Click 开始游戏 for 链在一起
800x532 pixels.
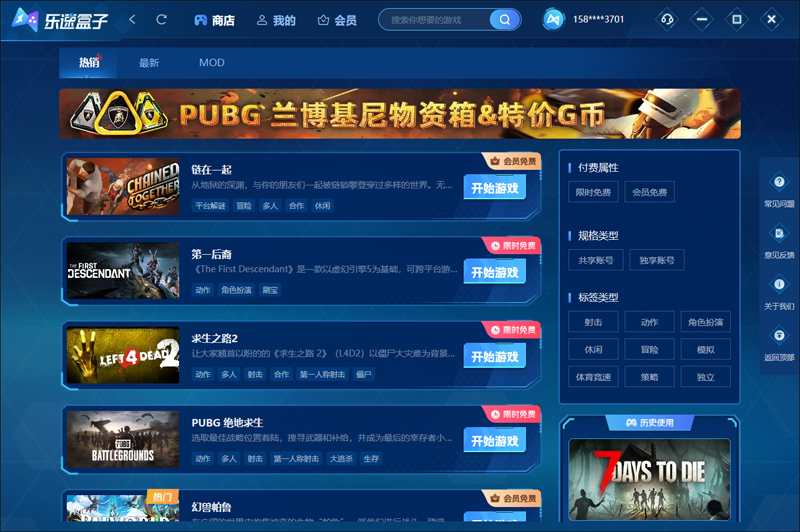(494, 188)
